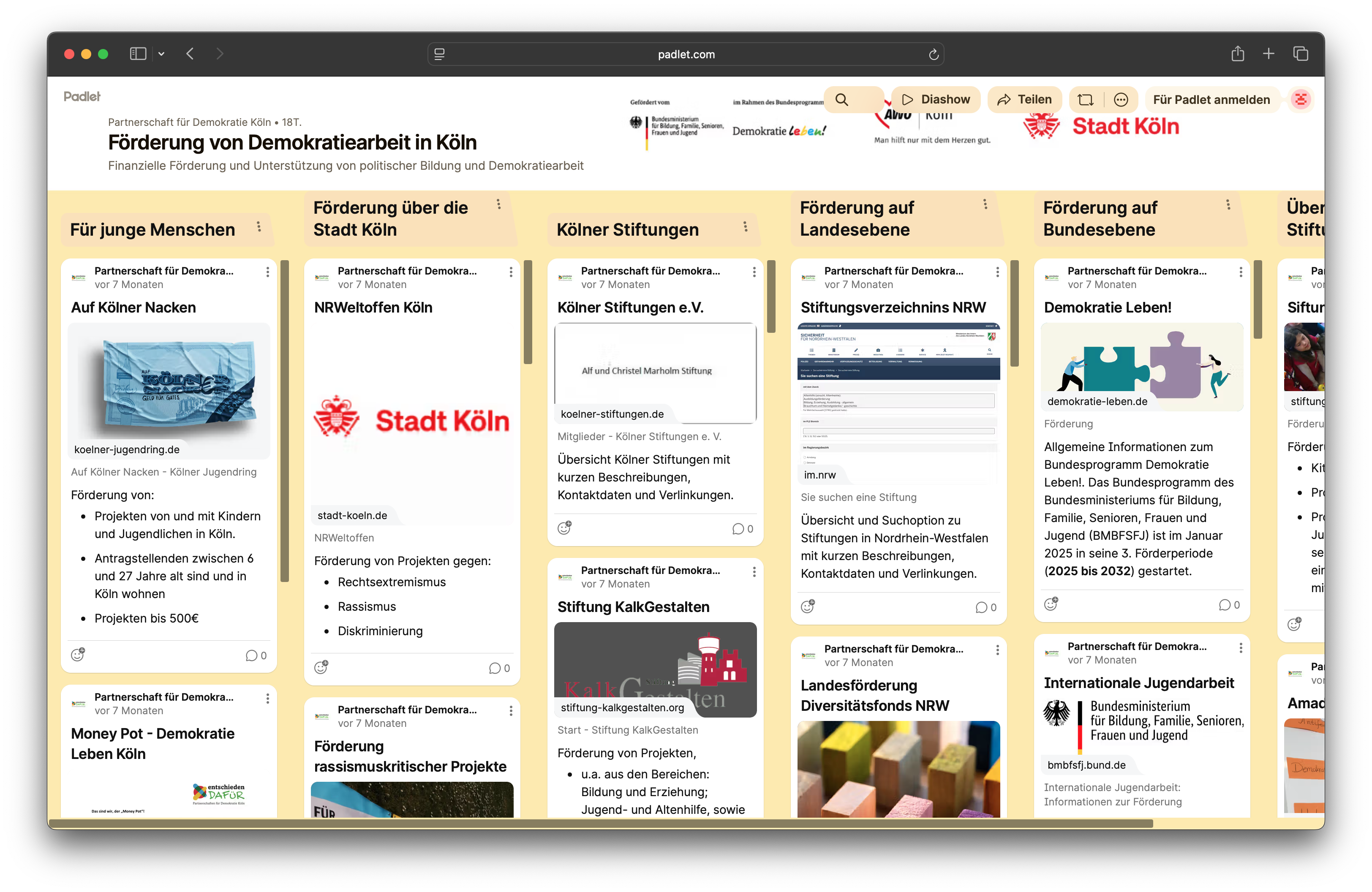Open stiftung-kalkgestalten.org link preview
Image resolution: width=1372 pixels, height=892 pixels.
622,707
